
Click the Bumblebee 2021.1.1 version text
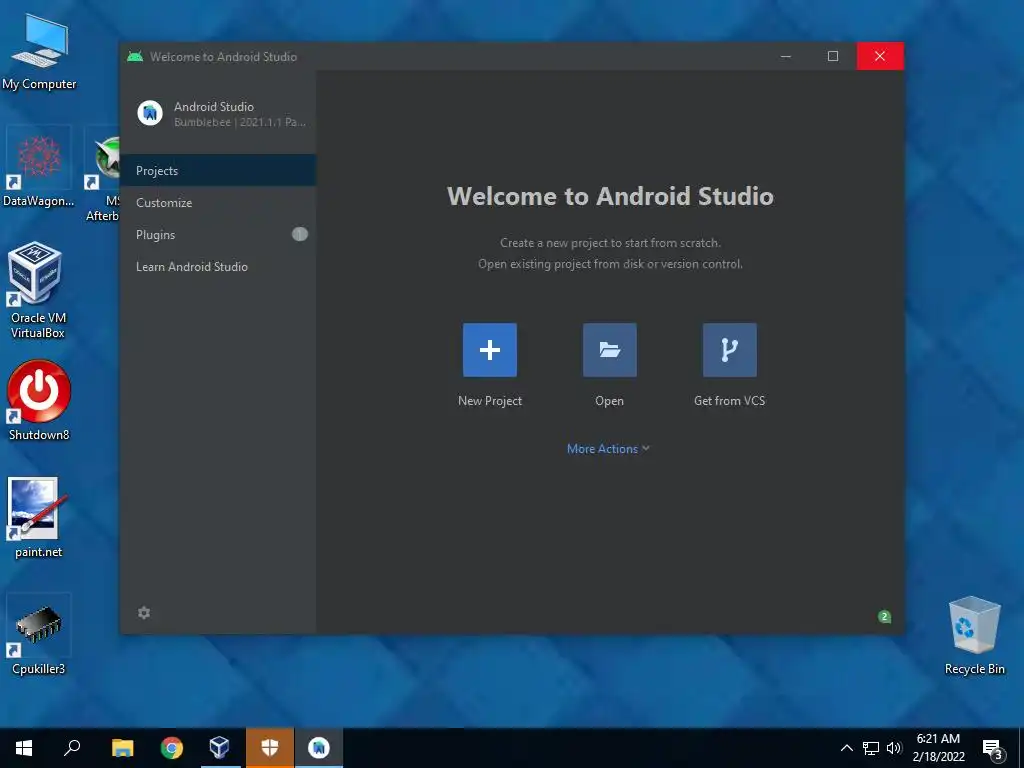point(240,122)
